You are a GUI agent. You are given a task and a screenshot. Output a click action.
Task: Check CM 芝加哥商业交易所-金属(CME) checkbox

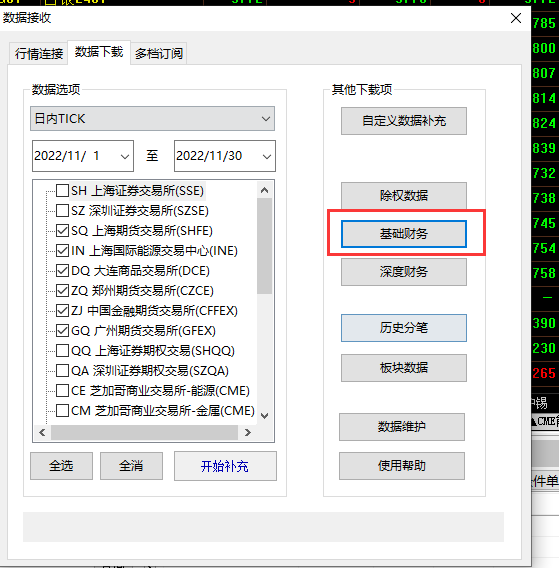point(62,410)
